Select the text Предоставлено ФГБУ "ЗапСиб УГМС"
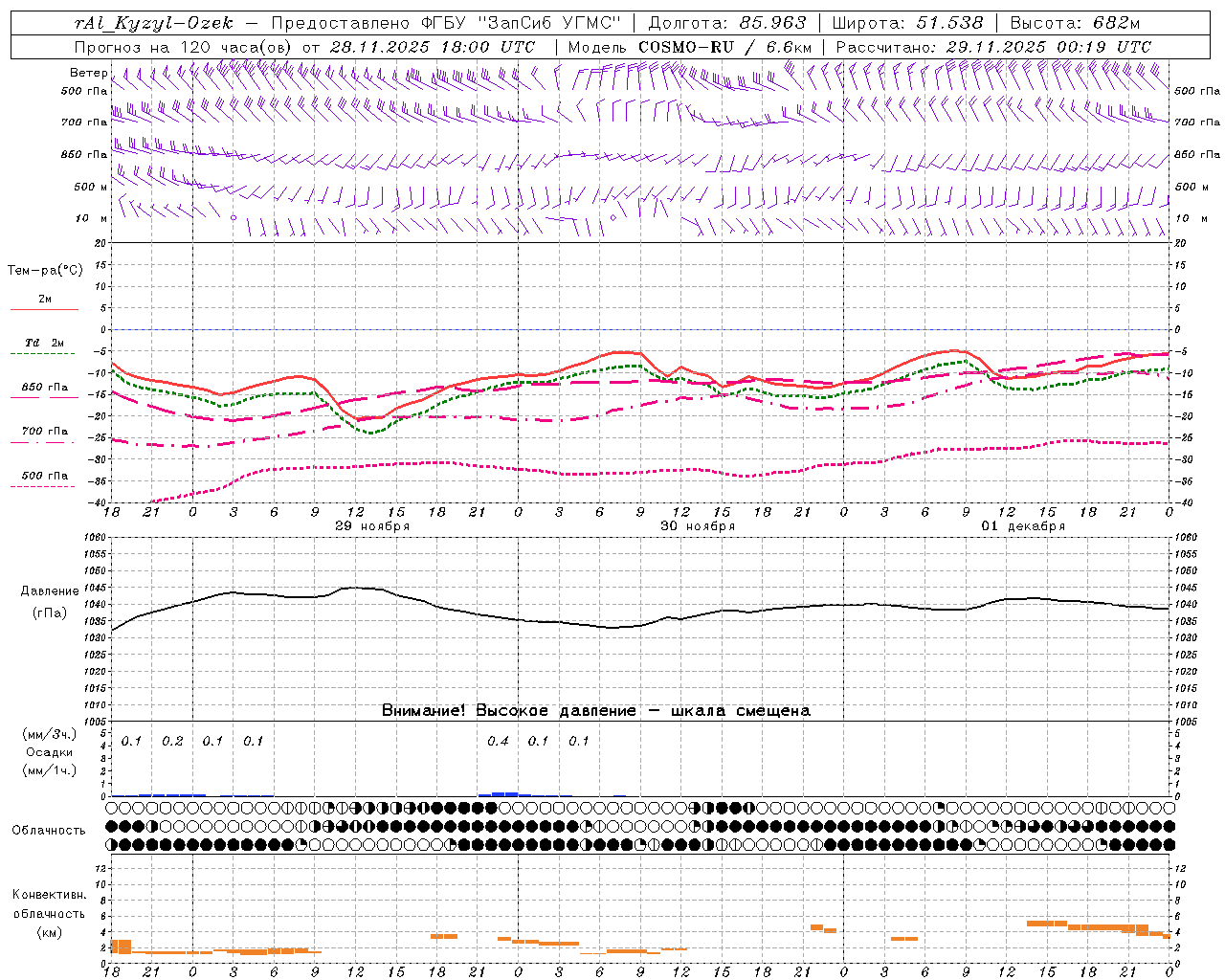This screenshot has height=980, width=1225. tap(447, 23)
